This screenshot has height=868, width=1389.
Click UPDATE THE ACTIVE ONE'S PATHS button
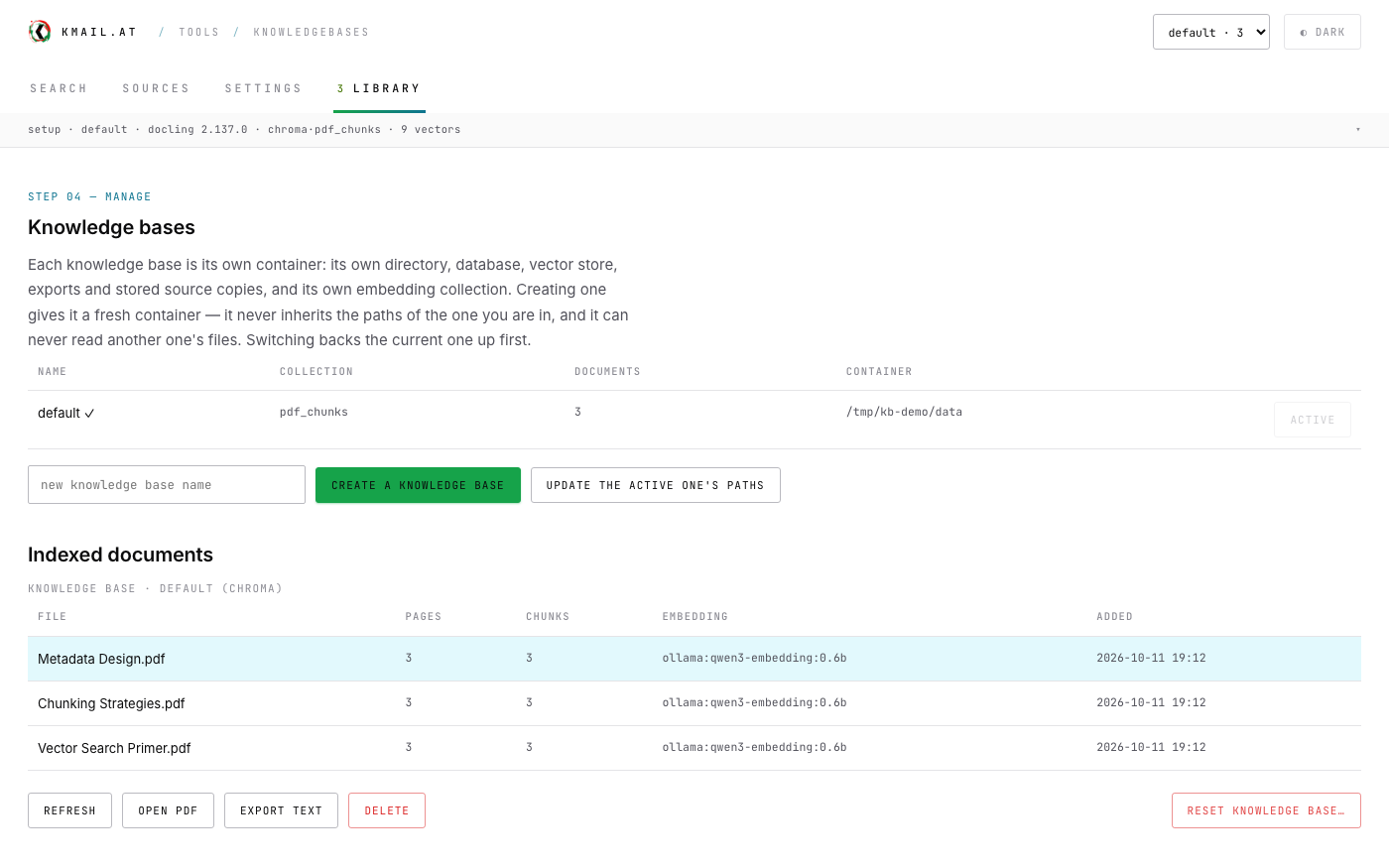coord(655,485)
